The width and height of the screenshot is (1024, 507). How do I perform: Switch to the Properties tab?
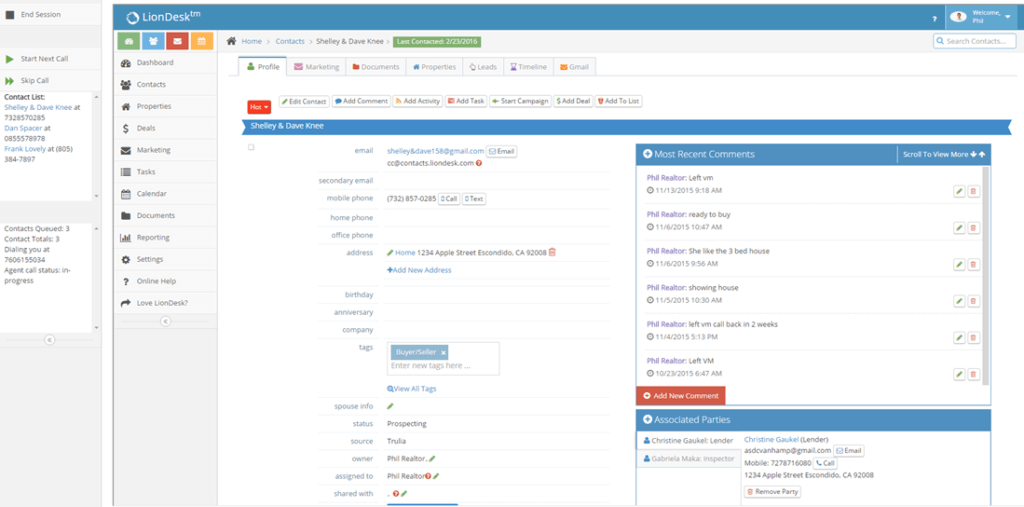coord(434,67)
